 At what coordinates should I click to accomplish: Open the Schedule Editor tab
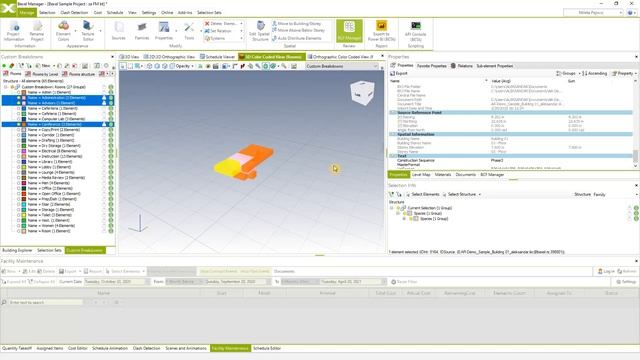point(267,349)
